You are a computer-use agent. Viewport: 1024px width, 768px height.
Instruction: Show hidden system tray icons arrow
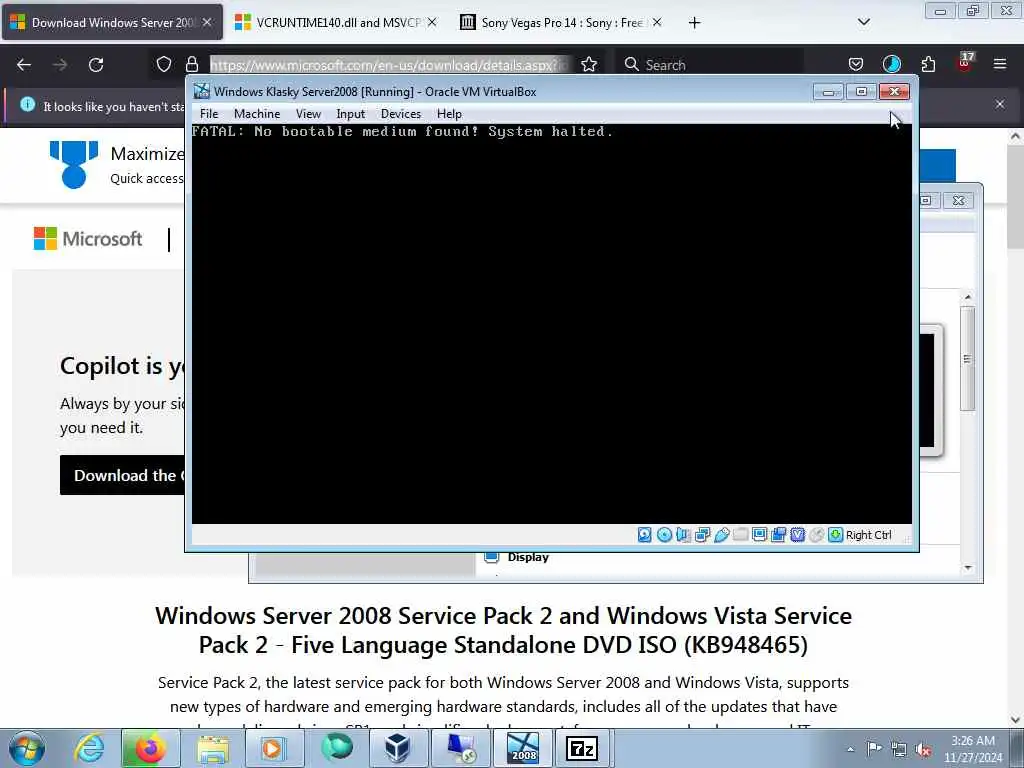point(850,749)
